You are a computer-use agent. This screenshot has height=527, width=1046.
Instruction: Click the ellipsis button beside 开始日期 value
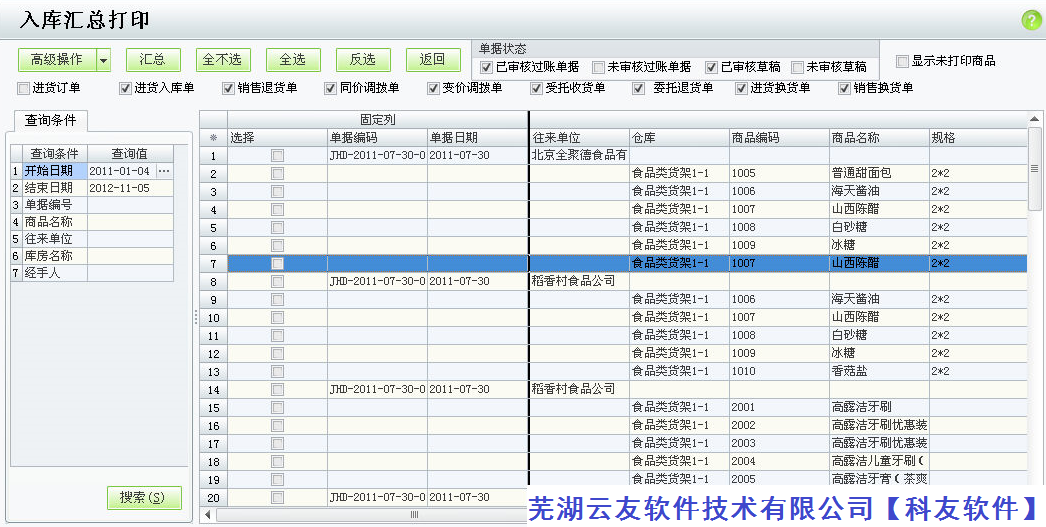pos(164,171)
